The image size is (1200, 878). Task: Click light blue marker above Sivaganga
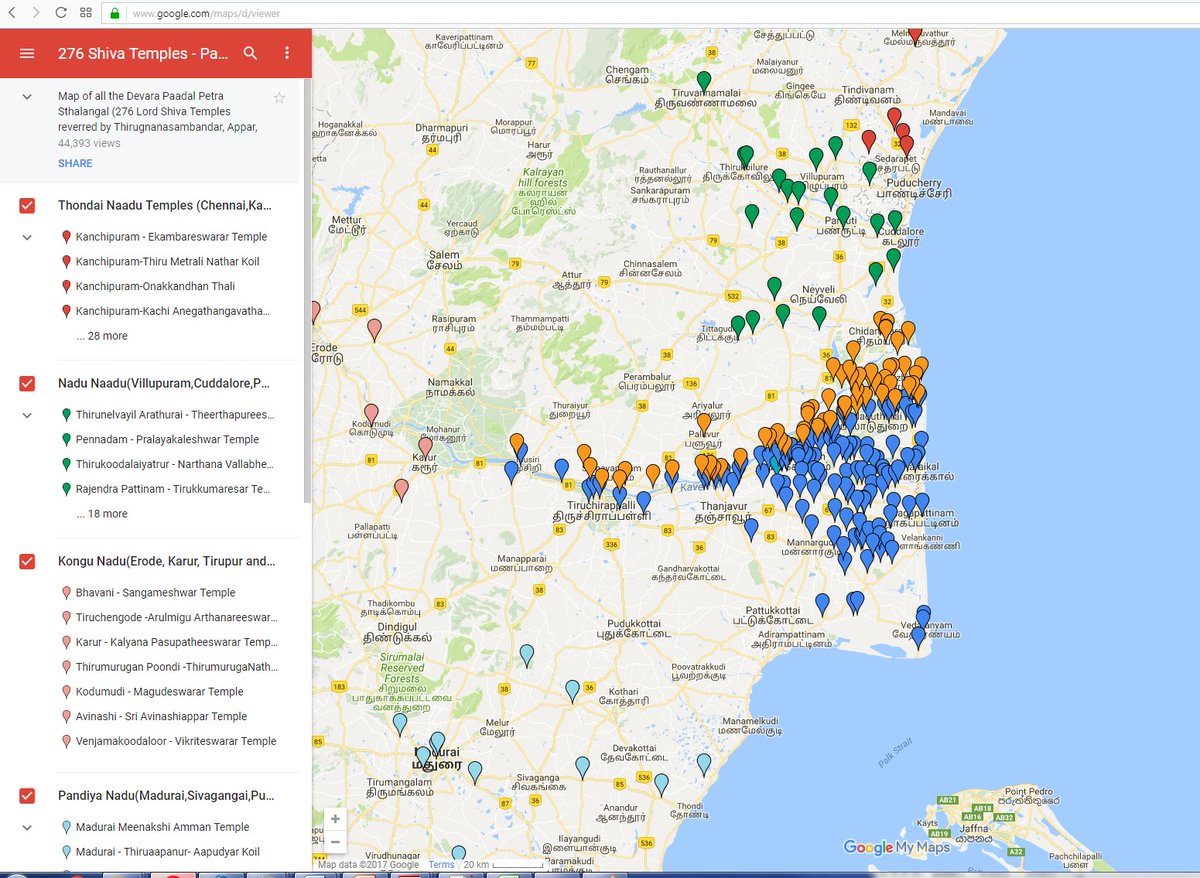[x=582, y=768]
